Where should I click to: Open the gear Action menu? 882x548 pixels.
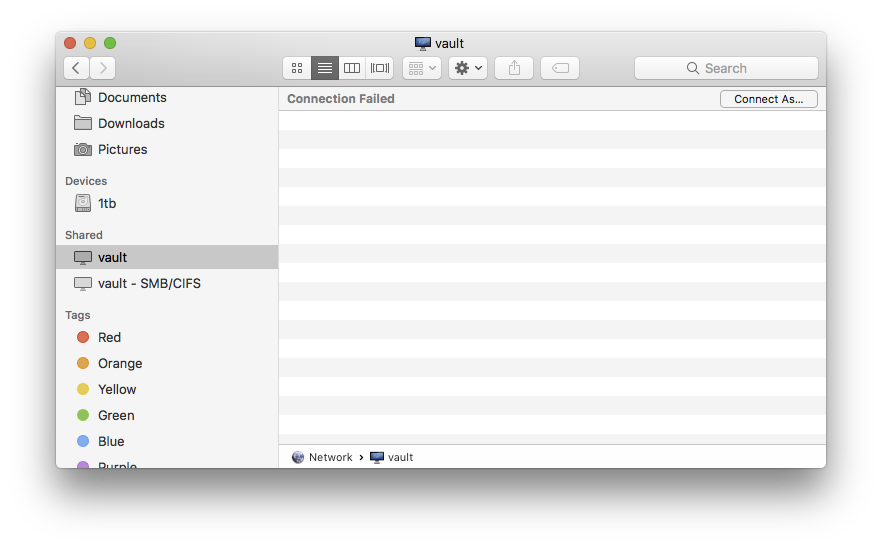coord(468,68)
